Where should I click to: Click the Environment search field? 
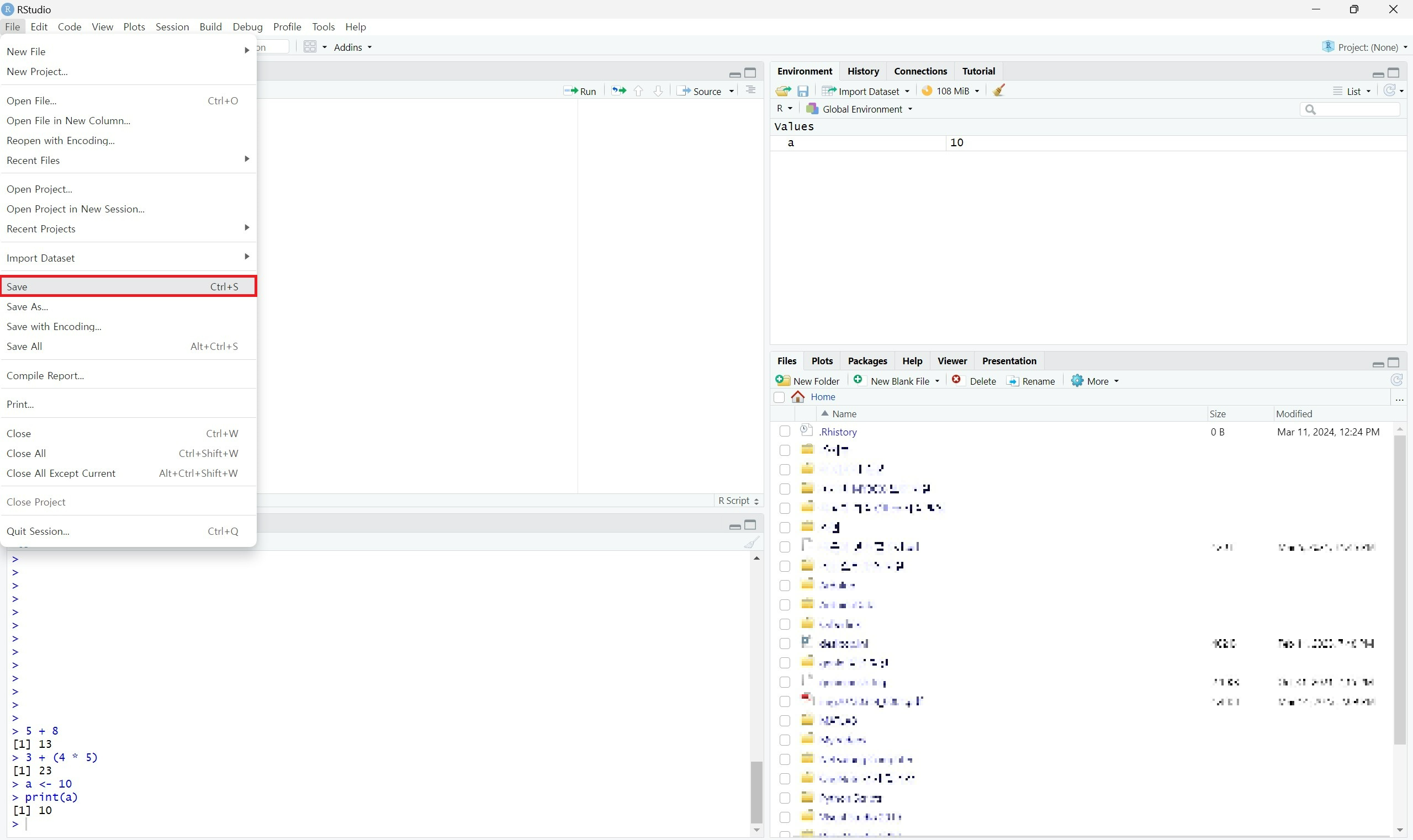click(x=1354, y=109)
